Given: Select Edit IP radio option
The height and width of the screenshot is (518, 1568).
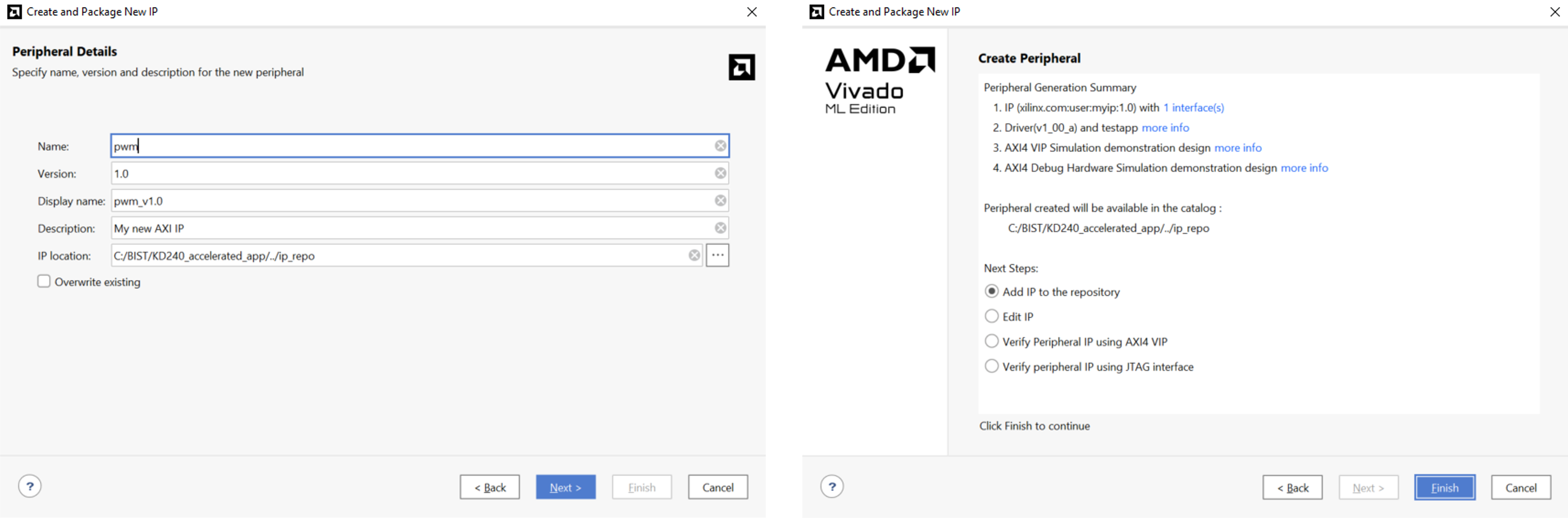Looking at the screenshot, I should [x=991, y=316].
